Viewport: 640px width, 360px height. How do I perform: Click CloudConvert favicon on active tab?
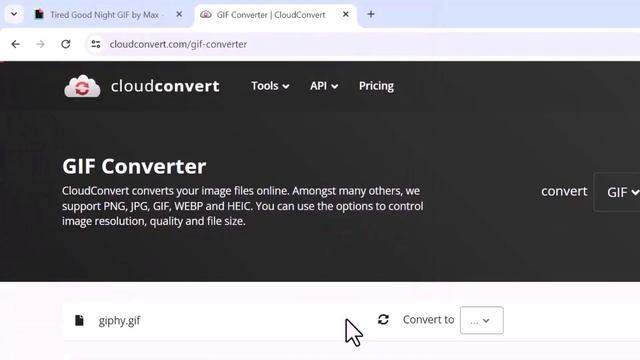[206, 15]
